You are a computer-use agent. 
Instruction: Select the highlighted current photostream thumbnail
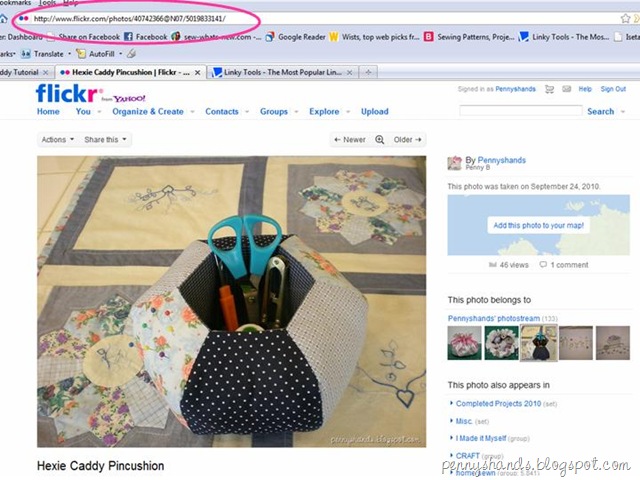(x=538, y=343)
